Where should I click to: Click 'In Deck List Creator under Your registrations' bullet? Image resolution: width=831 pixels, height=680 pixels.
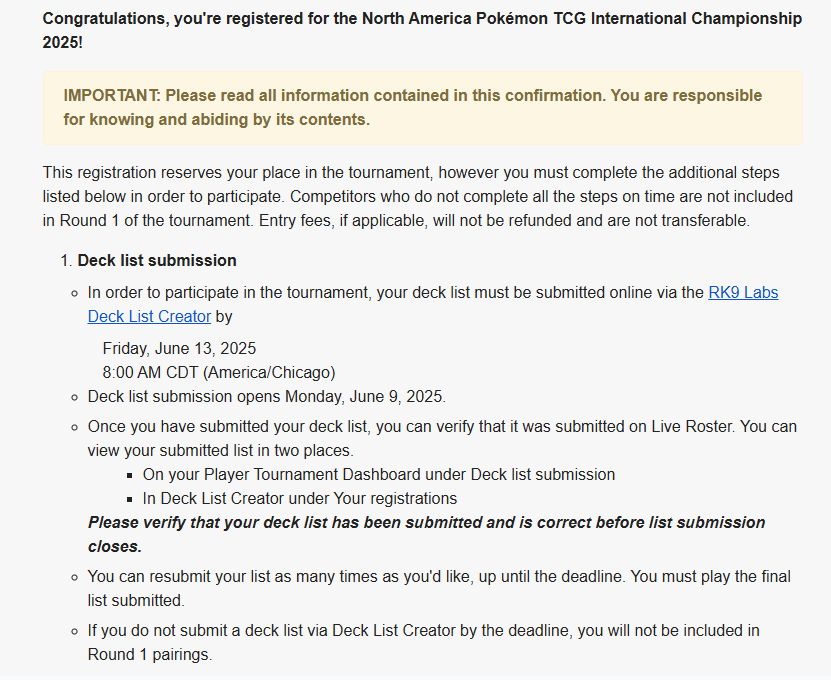pyautogui.click(x=299, y=499)
